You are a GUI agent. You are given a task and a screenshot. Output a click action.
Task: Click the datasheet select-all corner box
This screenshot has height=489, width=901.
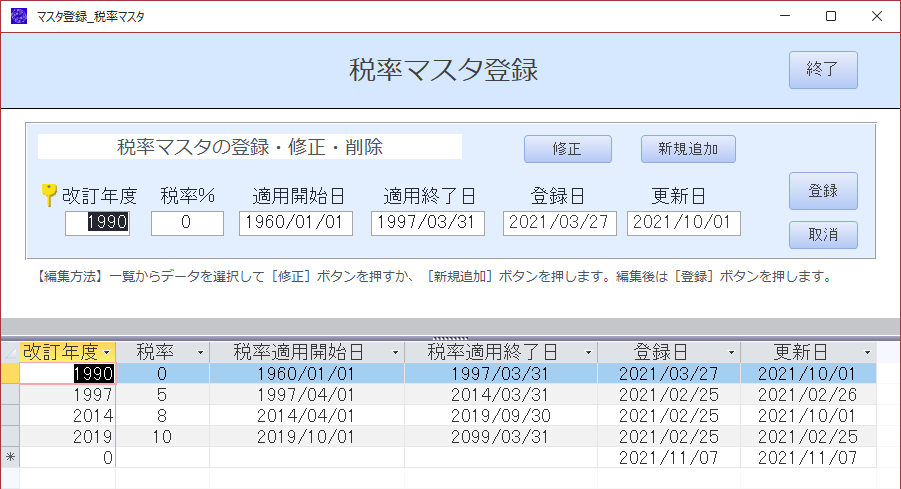[10, 352]
